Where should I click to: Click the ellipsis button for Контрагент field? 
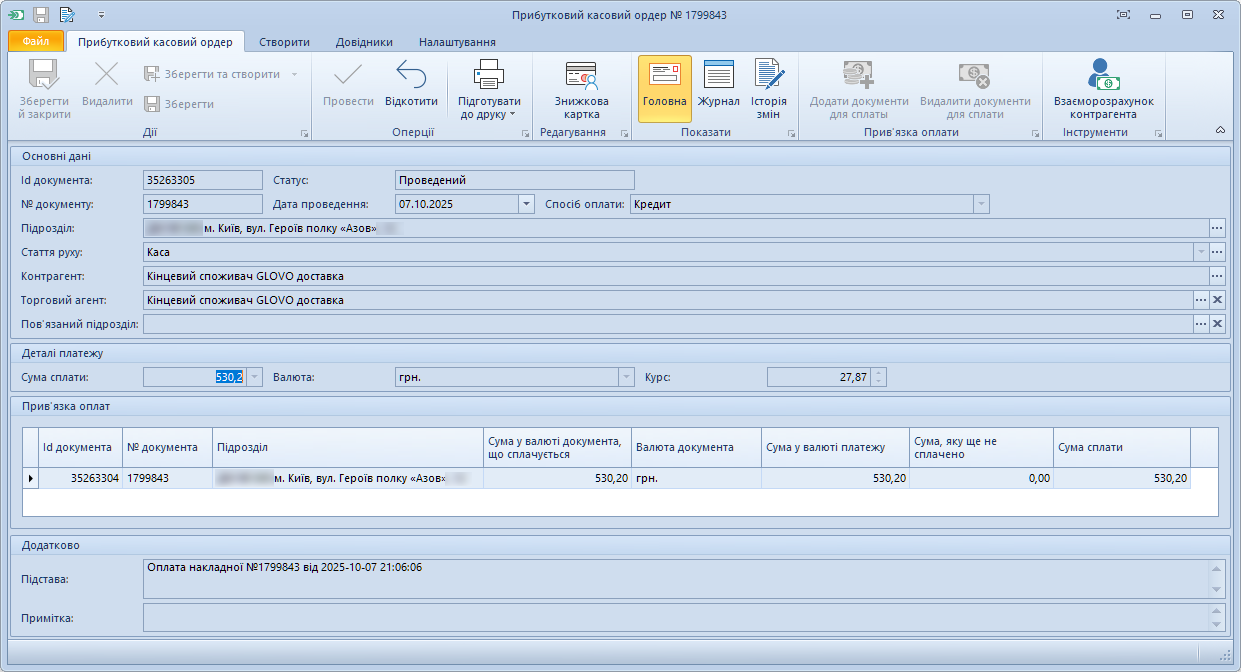click(x=1217, y=276)
